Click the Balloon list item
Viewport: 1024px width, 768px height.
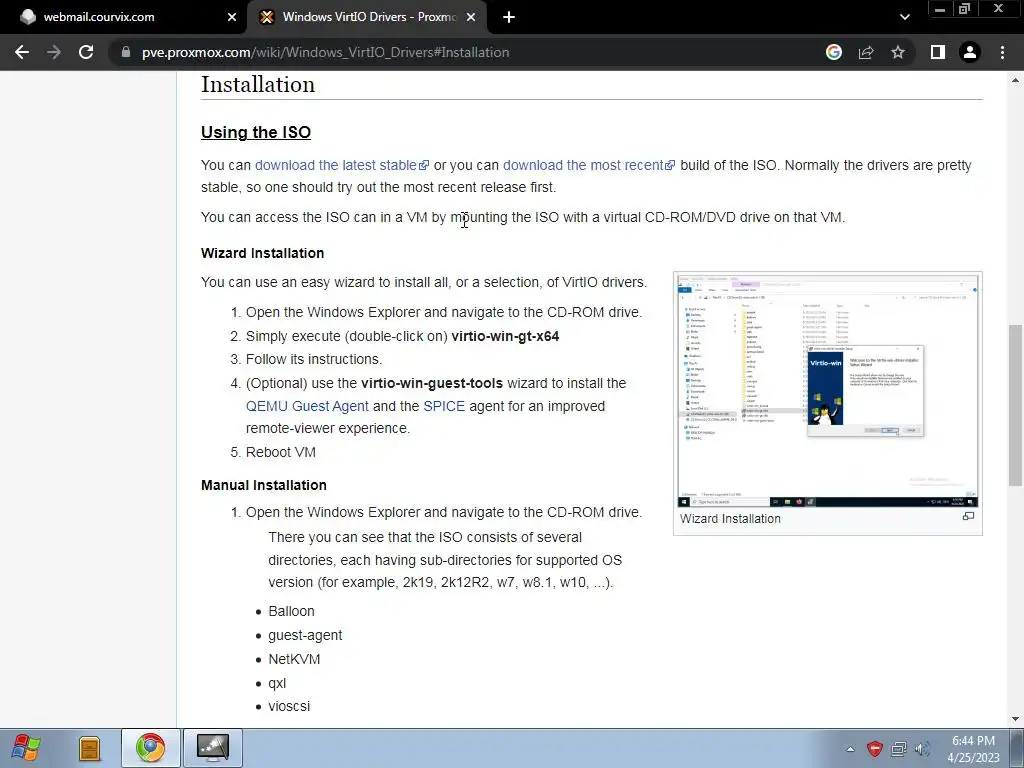(x=291, y=611)
